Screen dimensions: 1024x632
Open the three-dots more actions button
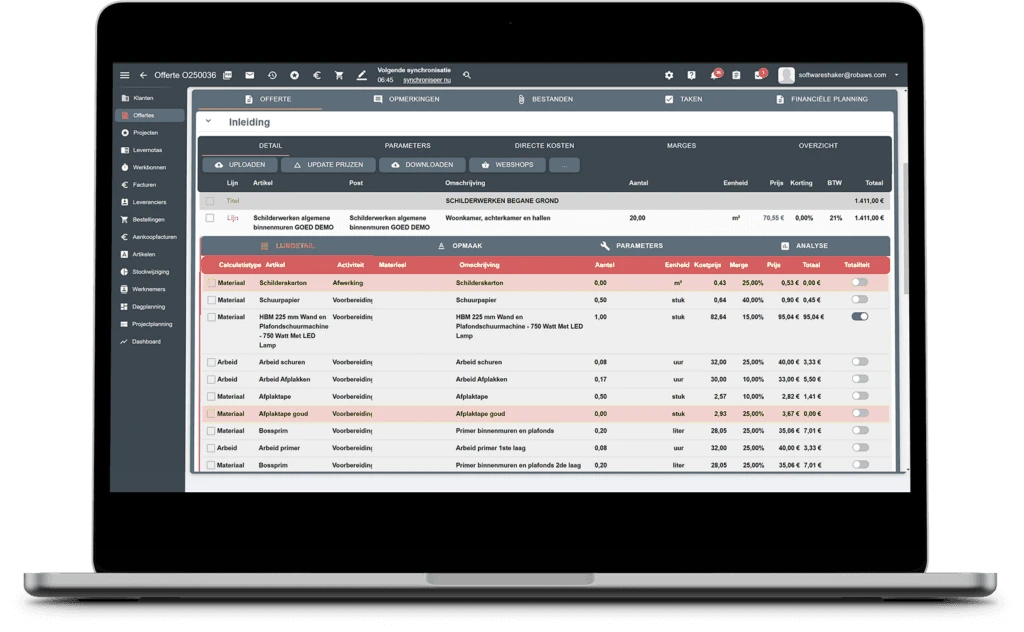pos(564,165)
